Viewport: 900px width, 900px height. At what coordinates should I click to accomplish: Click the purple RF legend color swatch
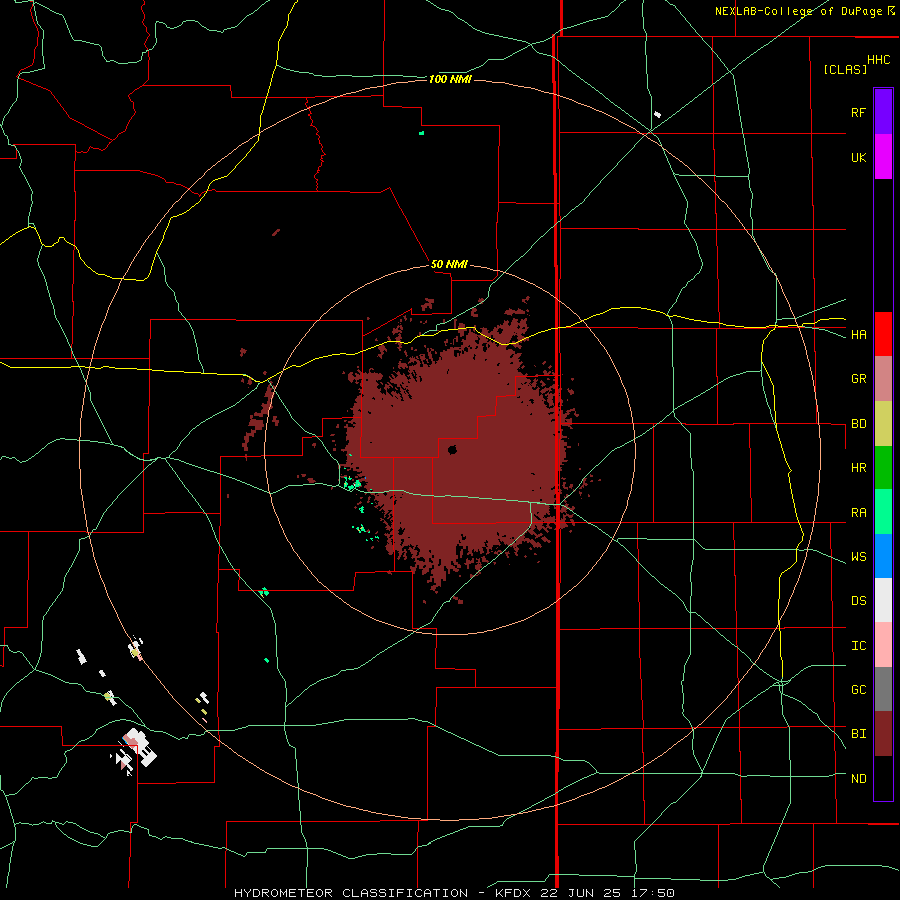pos(883,112)
